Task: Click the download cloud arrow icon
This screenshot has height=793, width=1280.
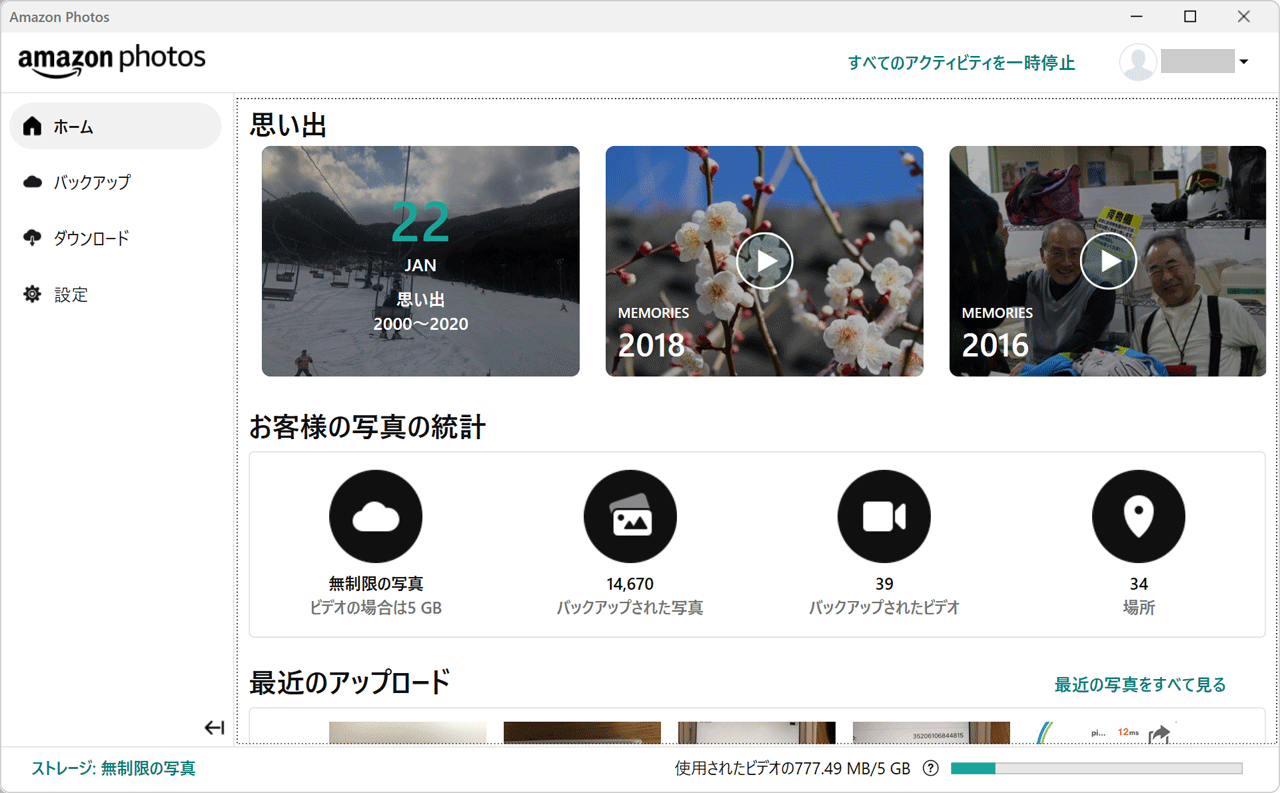Action: click(33, 238)
